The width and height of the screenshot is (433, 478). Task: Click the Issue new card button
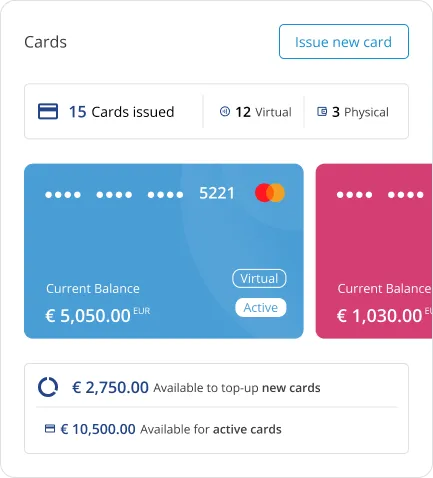[x=344, y=42]
